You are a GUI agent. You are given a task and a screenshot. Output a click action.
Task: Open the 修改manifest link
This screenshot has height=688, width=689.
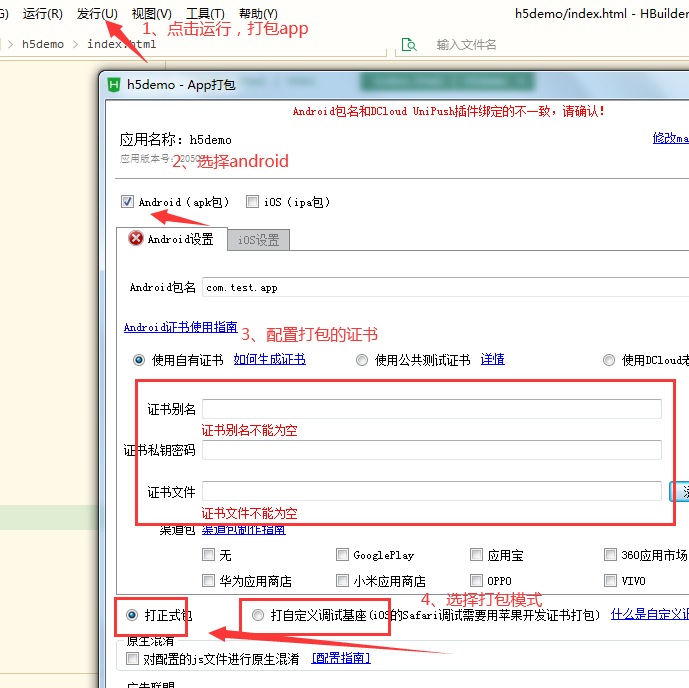tap(671, 138)
